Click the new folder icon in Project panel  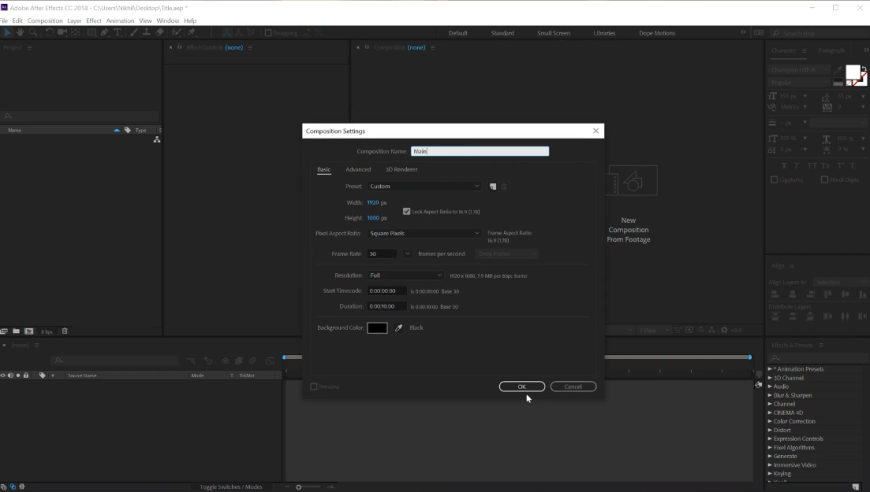click(x=16, y=331)
